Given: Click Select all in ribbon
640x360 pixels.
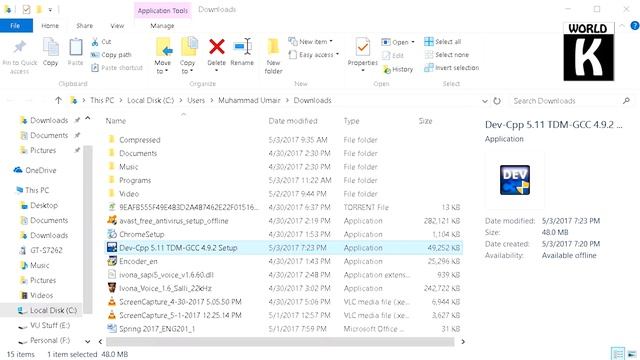Looking at the screenshot, I should click(442, 42).
